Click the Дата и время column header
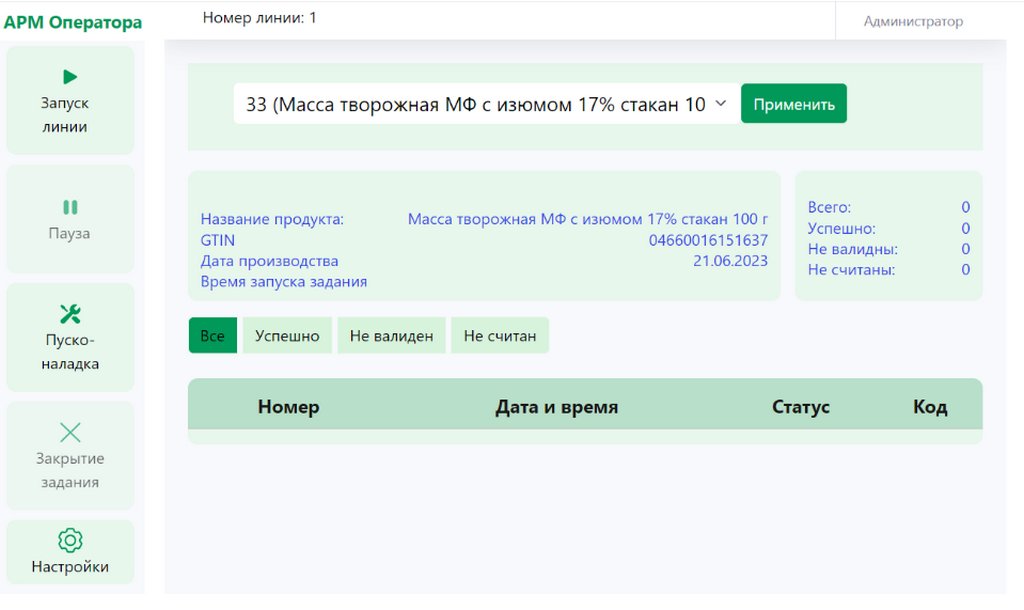 coord(556,407)
